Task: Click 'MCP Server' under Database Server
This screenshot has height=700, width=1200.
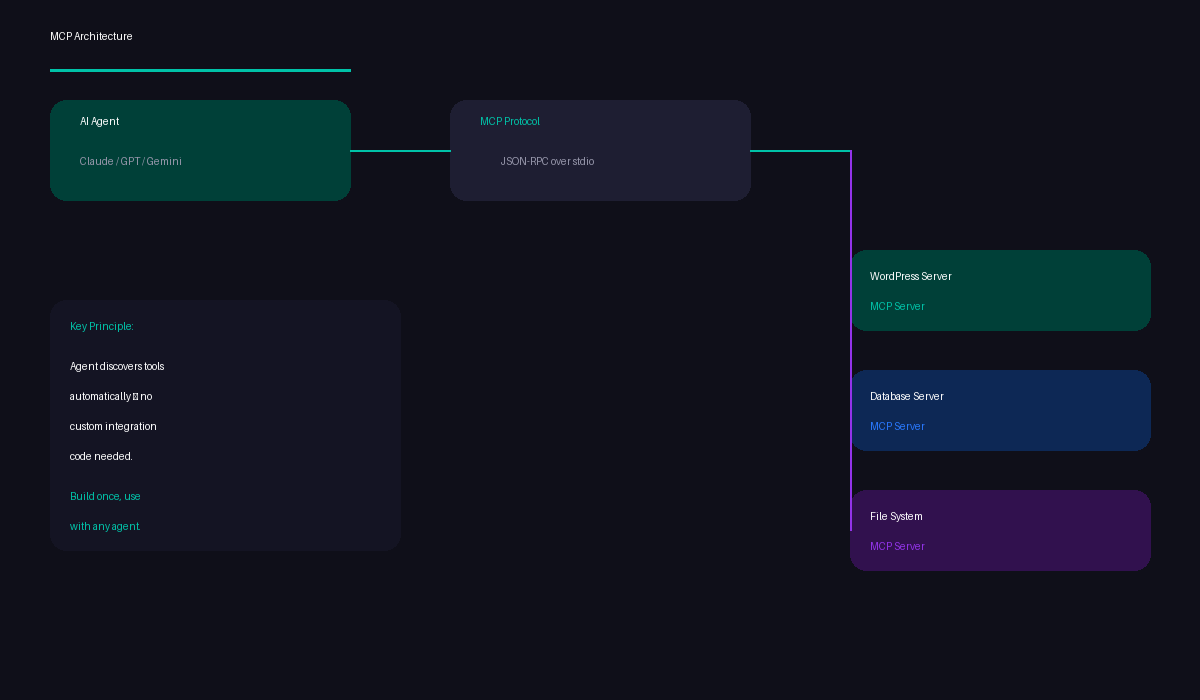Action: (897, 427)
